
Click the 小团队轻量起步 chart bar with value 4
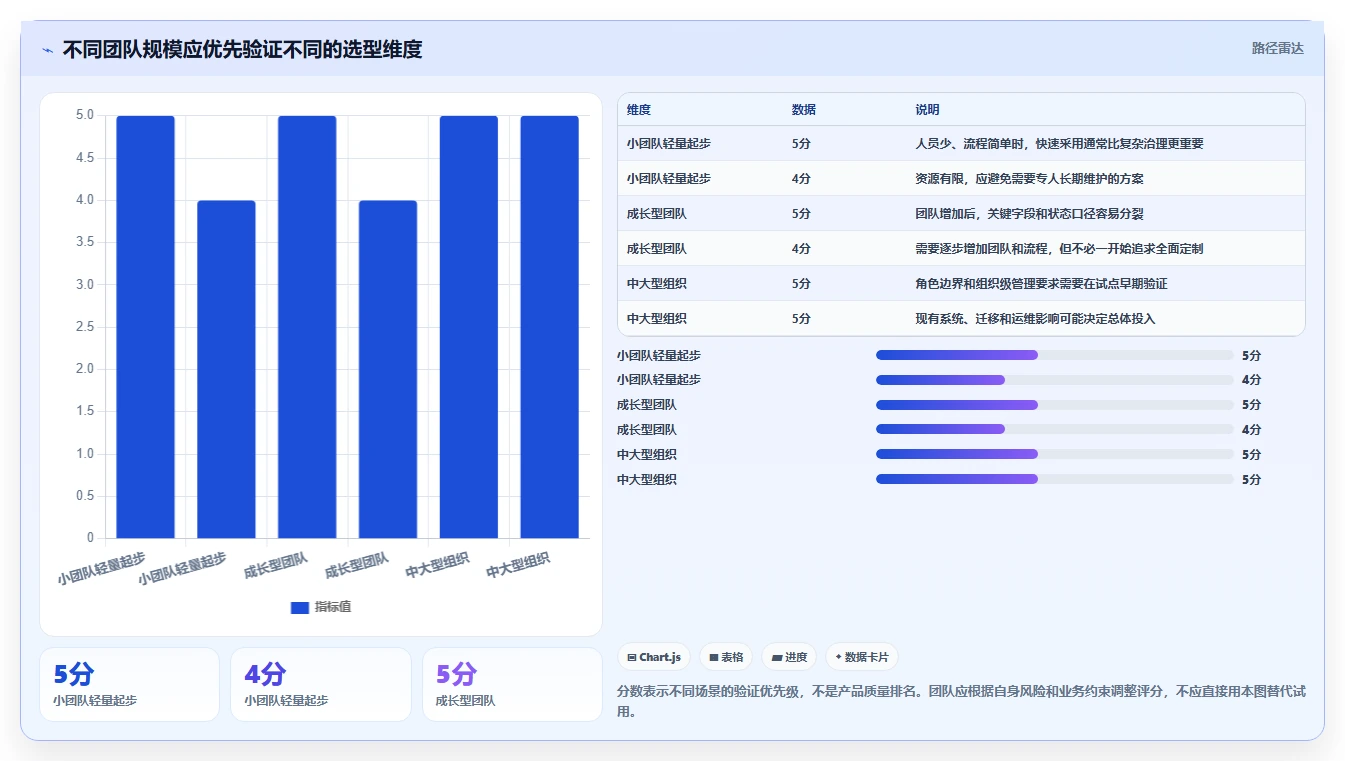click(x=226, y=369)
